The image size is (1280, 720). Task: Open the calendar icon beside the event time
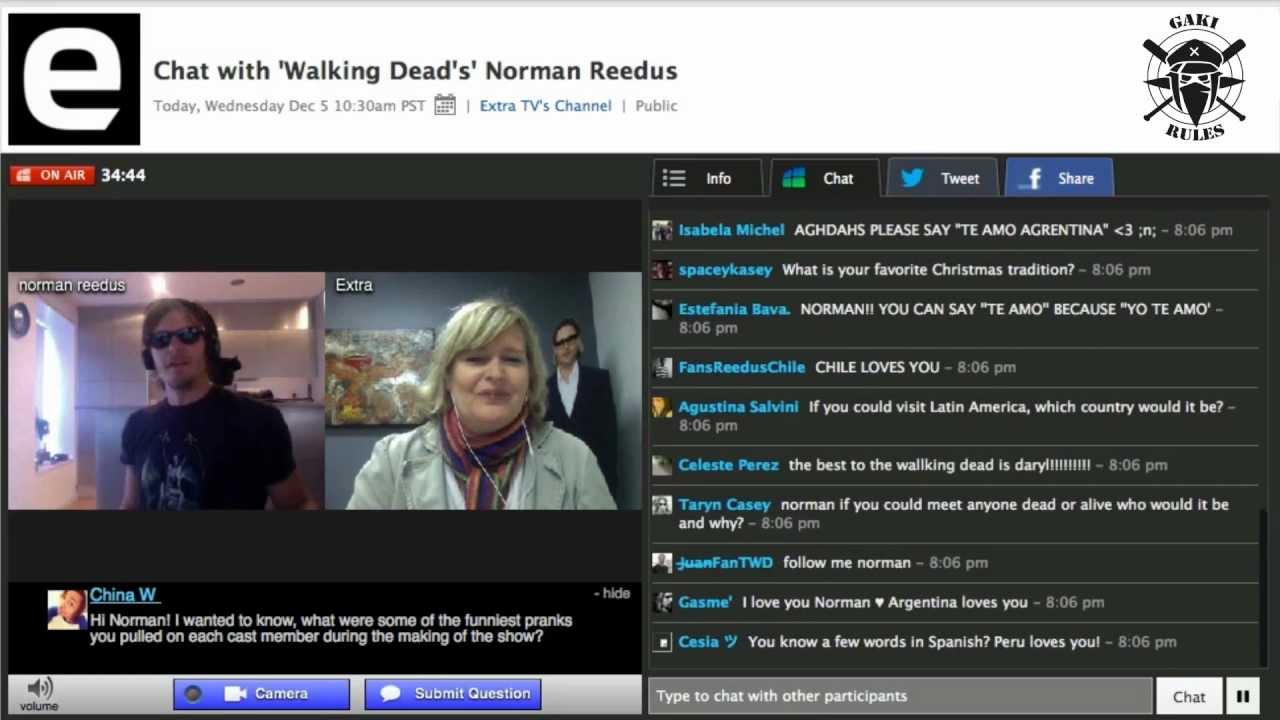pos(445,105)
